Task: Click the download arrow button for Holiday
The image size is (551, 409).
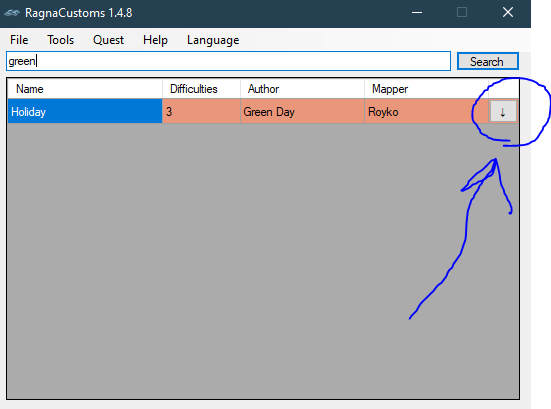Action: point(503,112)
